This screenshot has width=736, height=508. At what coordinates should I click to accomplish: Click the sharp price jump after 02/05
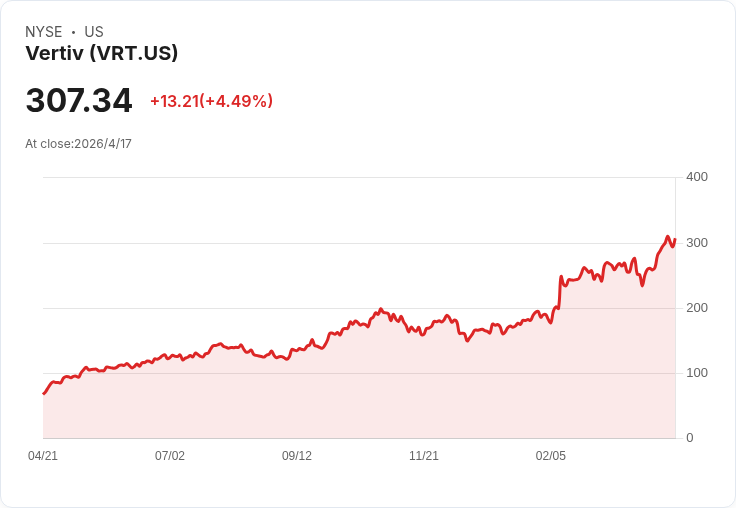pyautogui.click(x=560, y=292)
